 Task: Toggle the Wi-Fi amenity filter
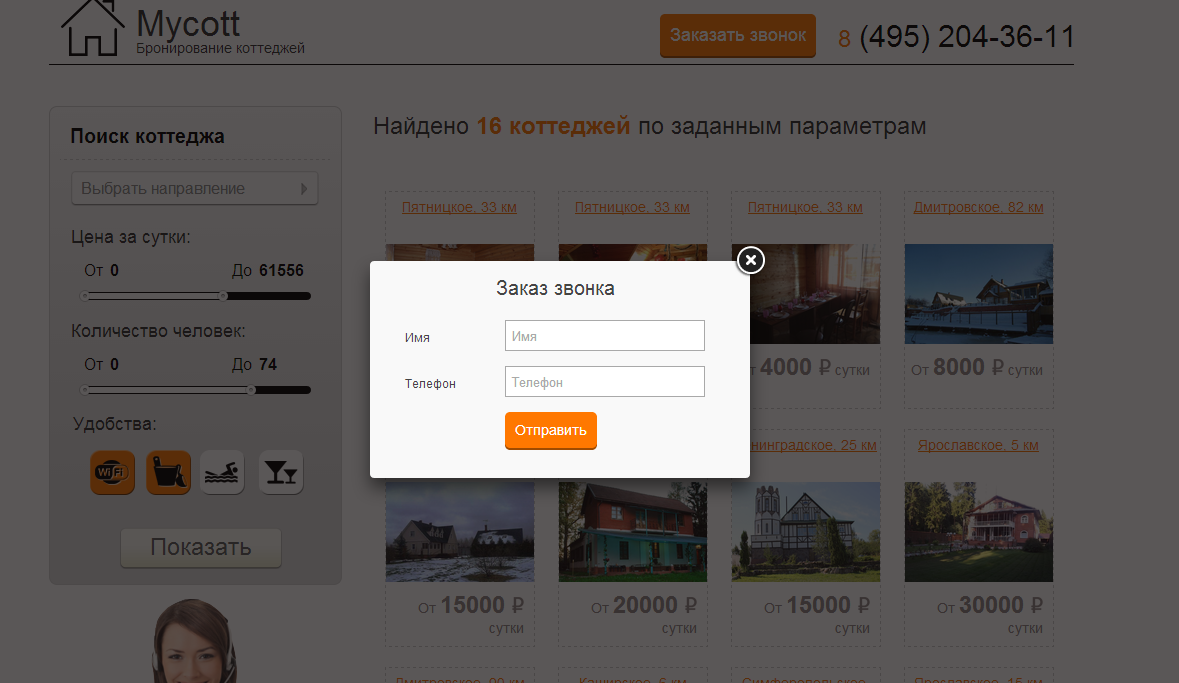[x=112, y=472]
